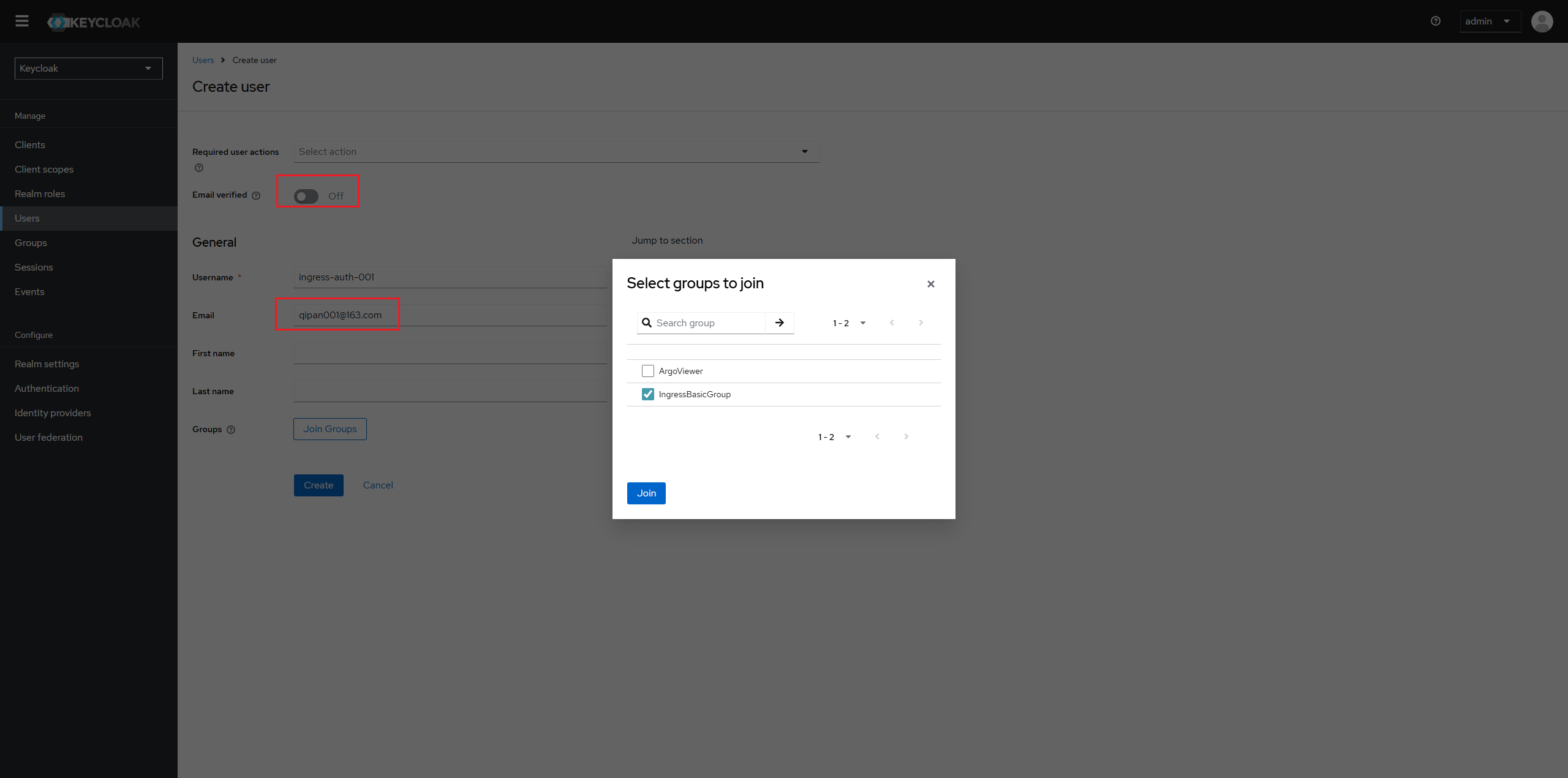The width and height of the screenshot is (1568, 778).
Task: Open Realm roles in the sidebar
Action: tap(89, 194)
